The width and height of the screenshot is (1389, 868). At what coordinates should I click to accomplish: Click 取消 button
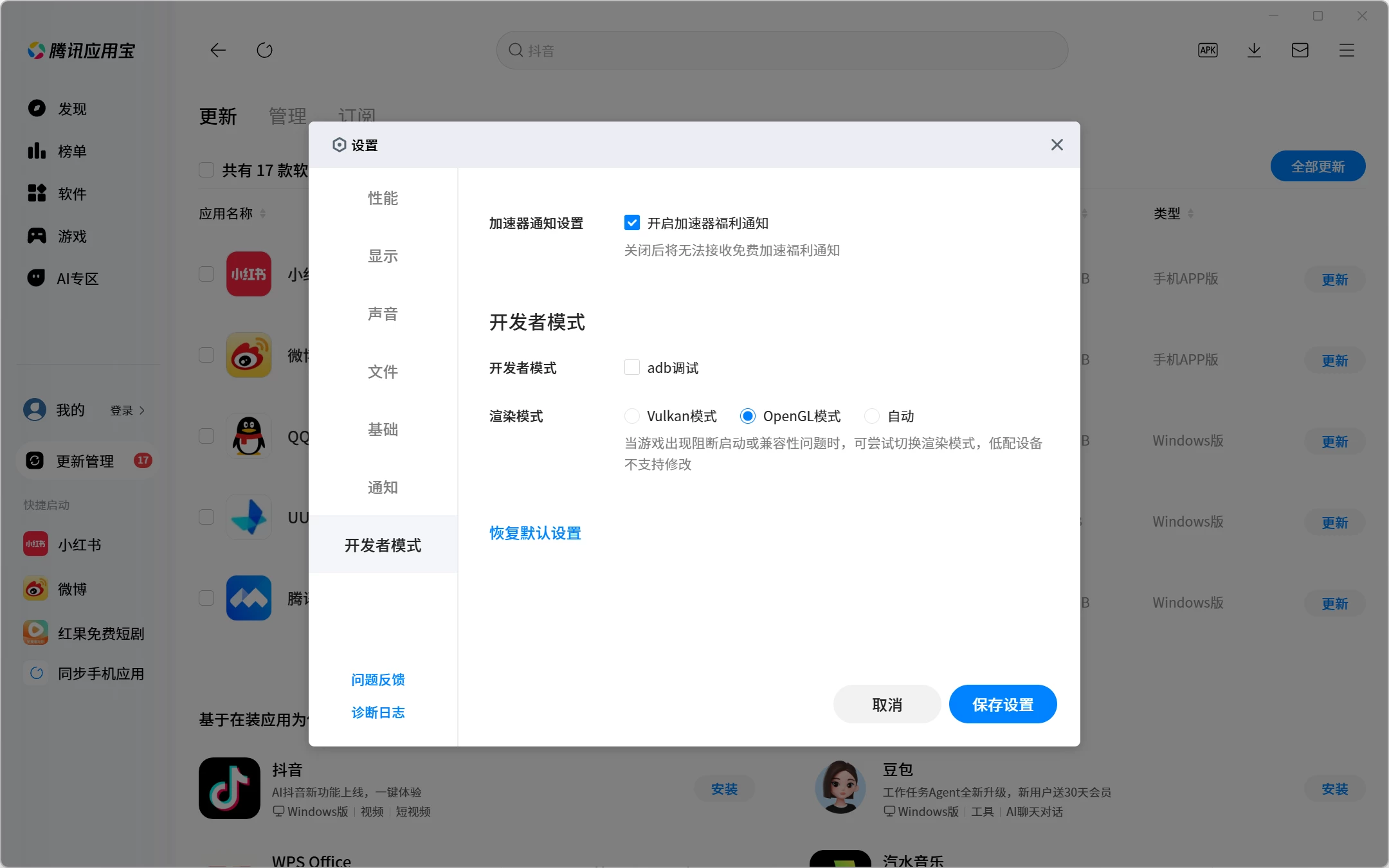(887, 704)
